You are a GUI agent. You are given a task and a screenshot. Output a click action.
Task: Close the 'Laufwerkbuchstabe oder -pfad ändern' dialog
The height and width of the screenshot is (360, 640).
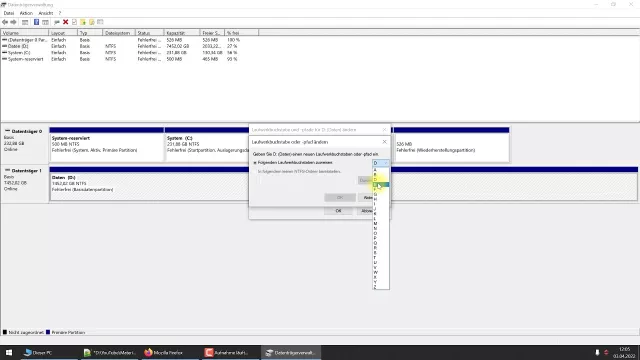(x=384, y=142)
